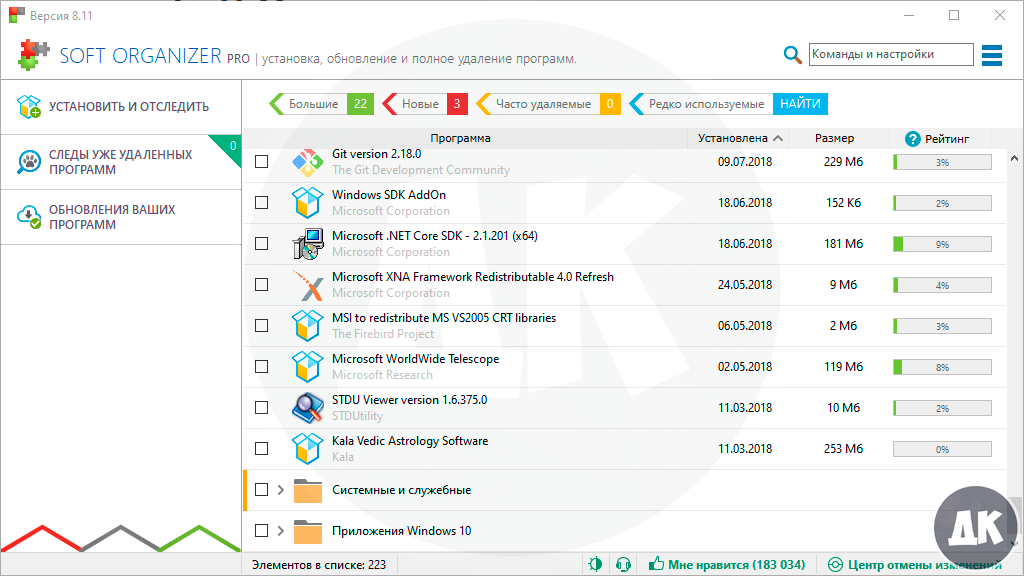Select the Kala Vedic Astrology Software checkbox

[x=261, y=449]
